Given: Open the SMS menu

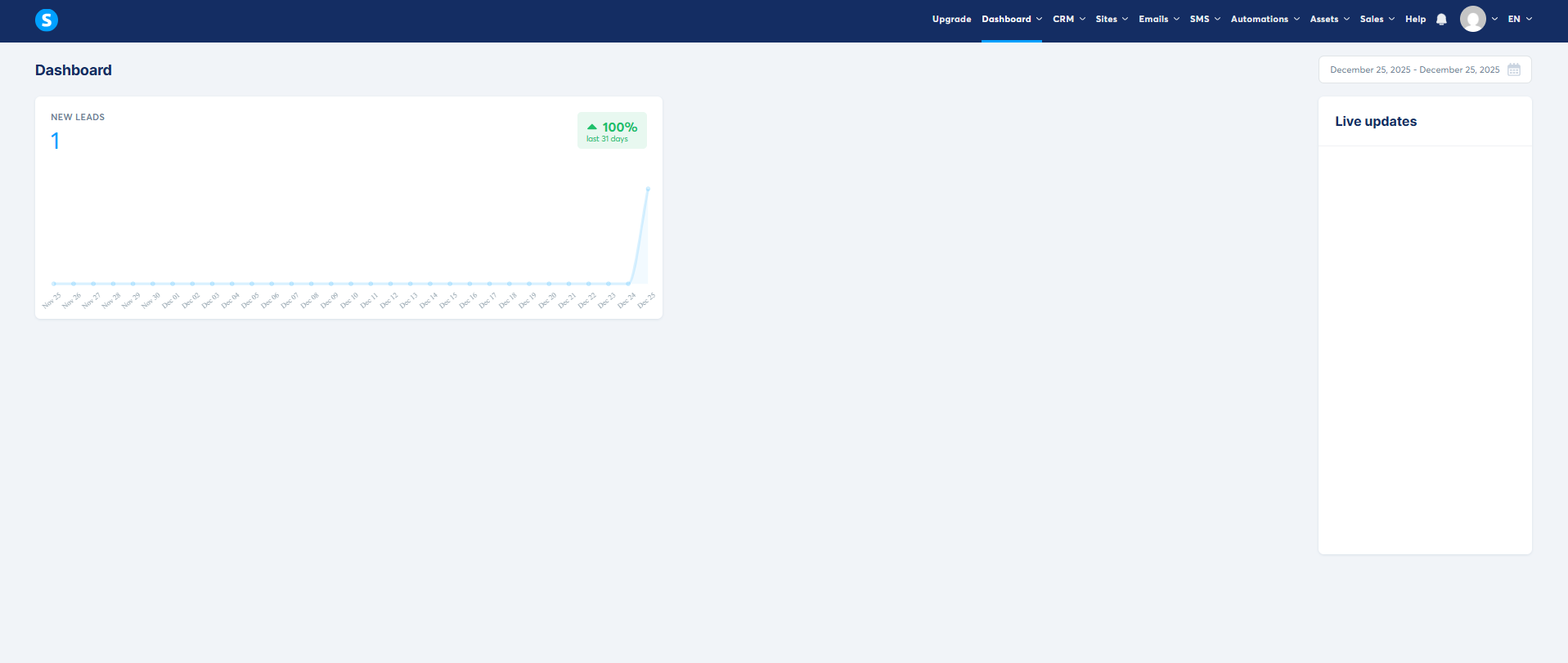Looking at the screenshot, I should (1204, 19).
